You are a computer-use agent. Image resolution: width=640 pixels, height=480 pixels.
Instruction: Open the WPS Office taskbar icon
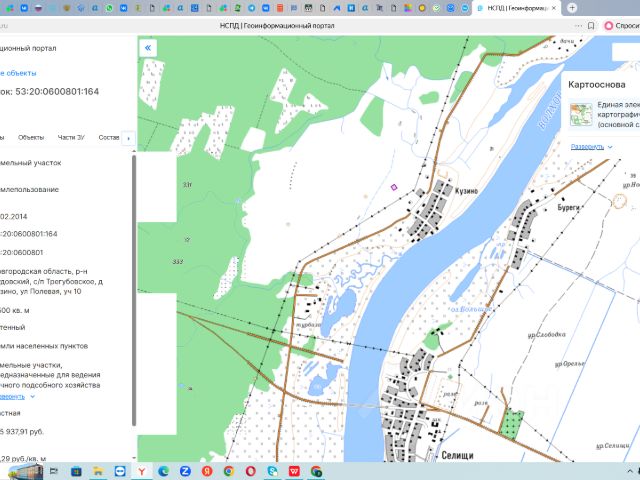pos(294,471)
